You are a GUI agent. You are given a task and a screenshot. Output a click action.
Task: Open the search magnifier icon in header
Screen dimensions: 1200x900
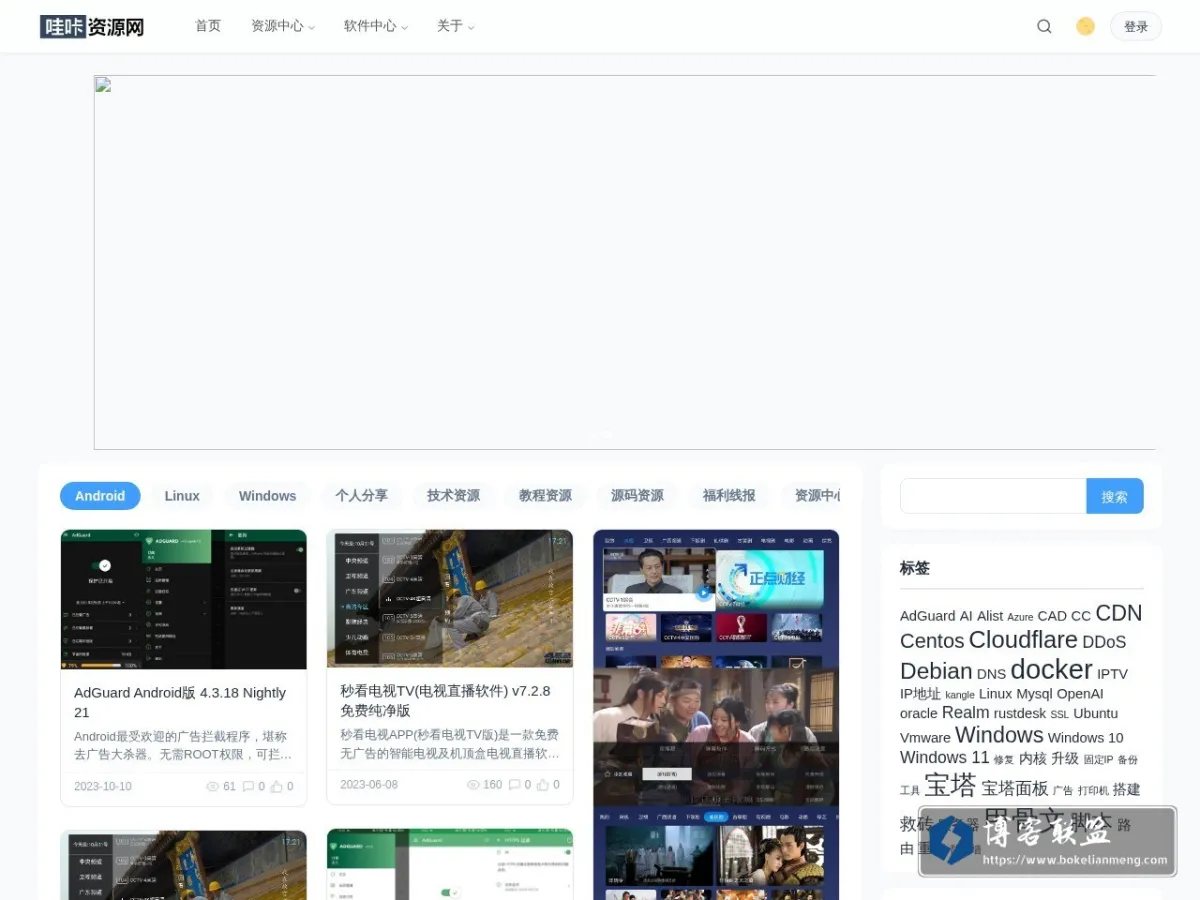pyautogui.click(x=1044, y=27)
